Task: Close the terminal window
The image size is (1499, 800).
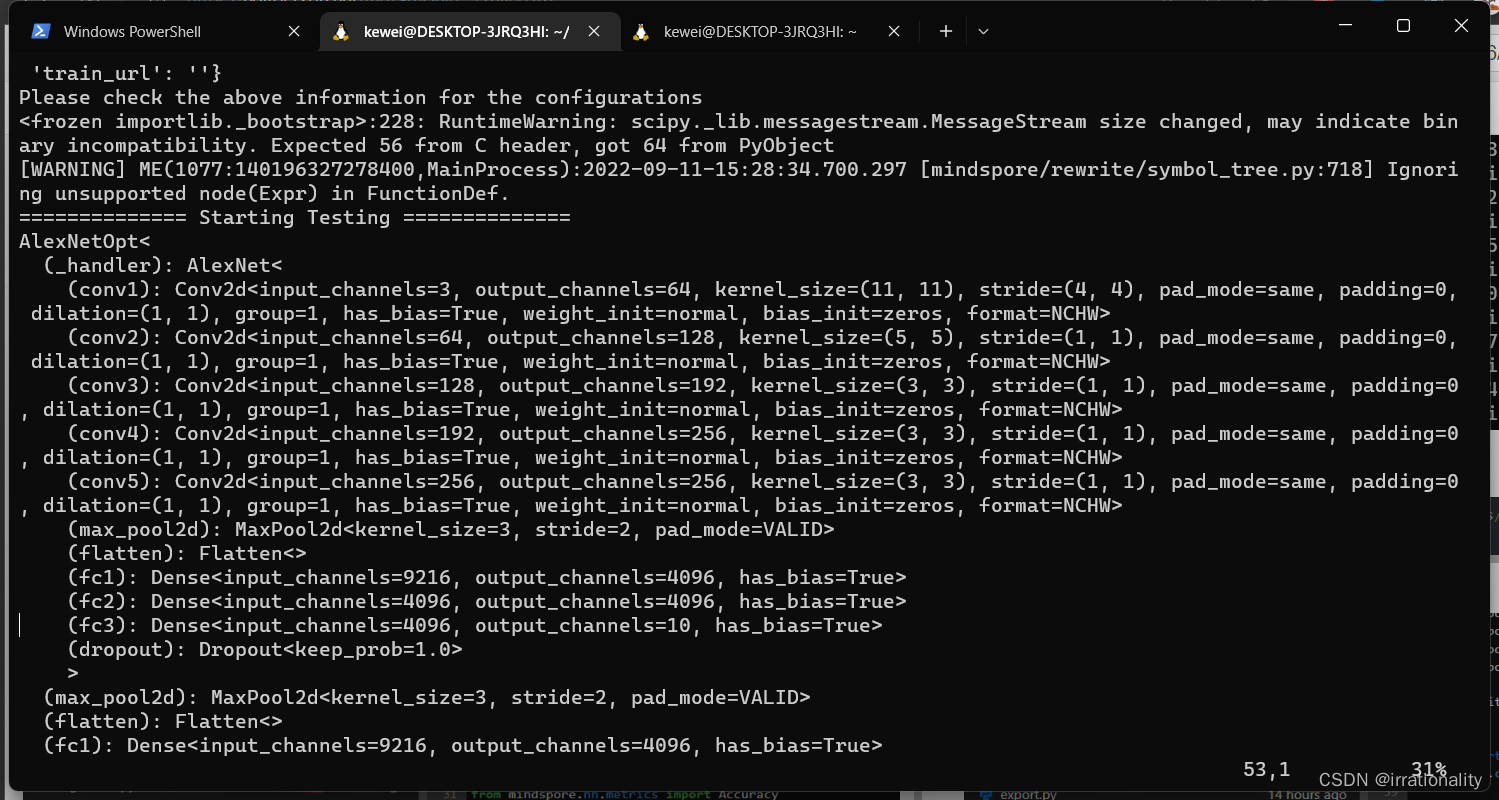Action: pos(1461,26)
